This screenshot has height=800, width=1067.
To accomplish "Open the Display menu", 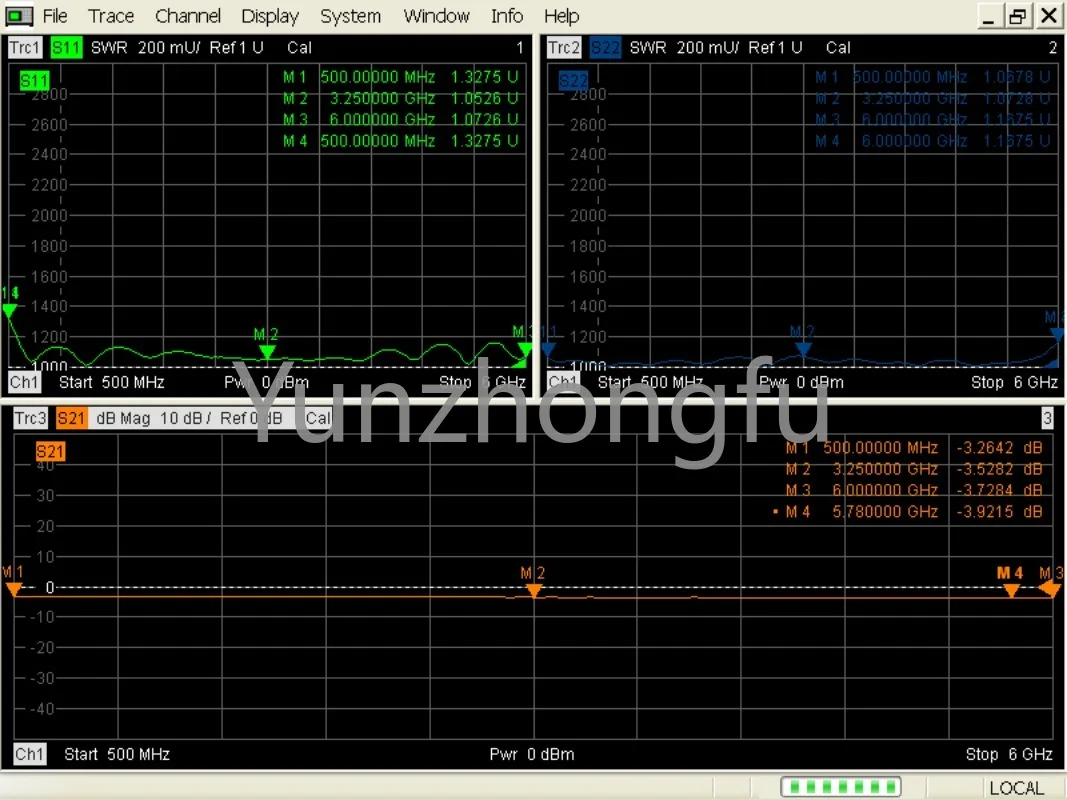I will pos(269,16).
